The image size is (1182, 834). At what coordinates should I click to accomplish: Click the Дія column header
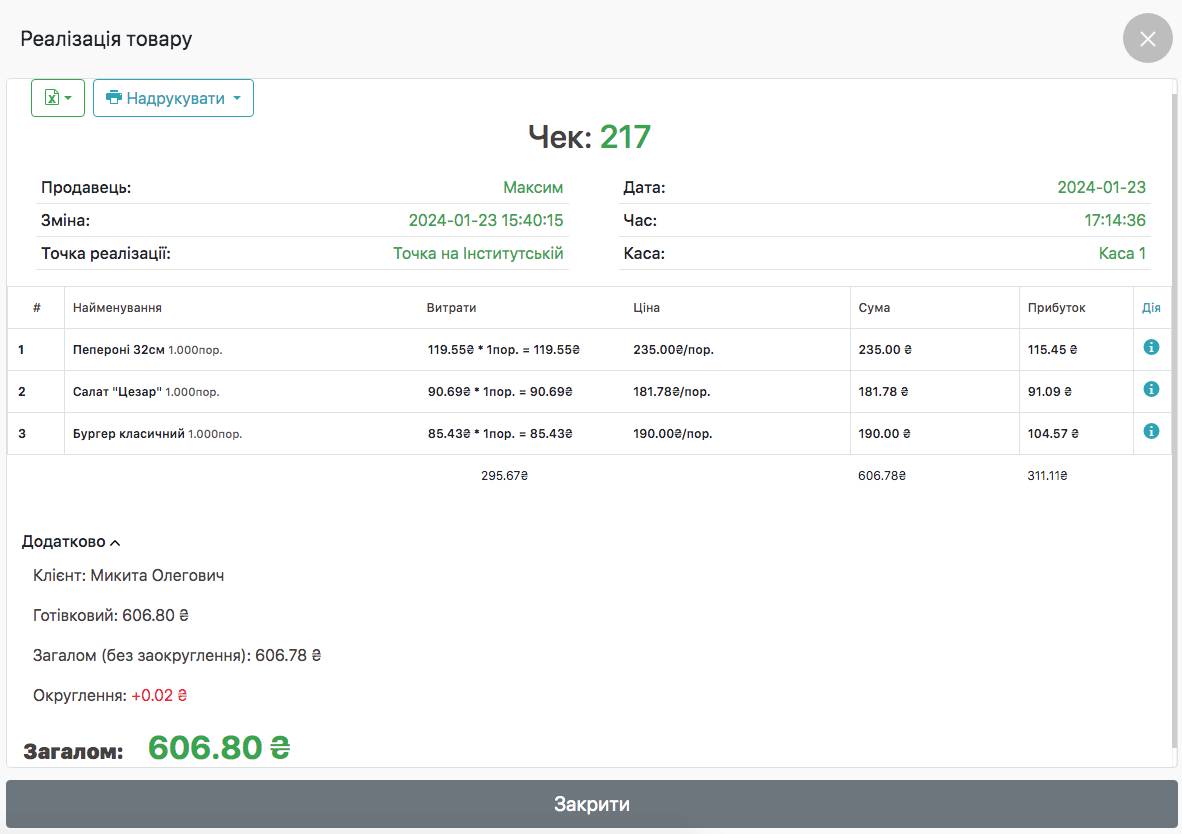(x=1151, y=308)
